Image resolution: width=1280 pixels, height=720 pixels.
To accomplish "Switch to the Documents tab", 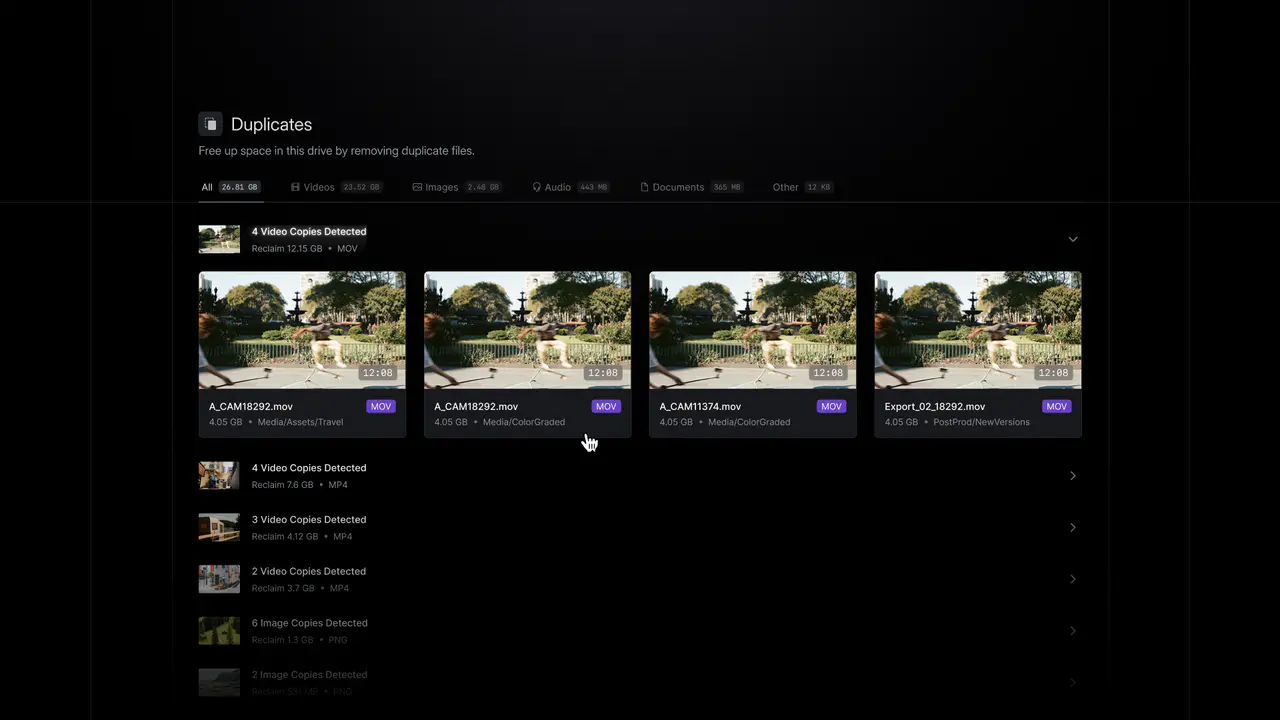I will click(692, 187).
